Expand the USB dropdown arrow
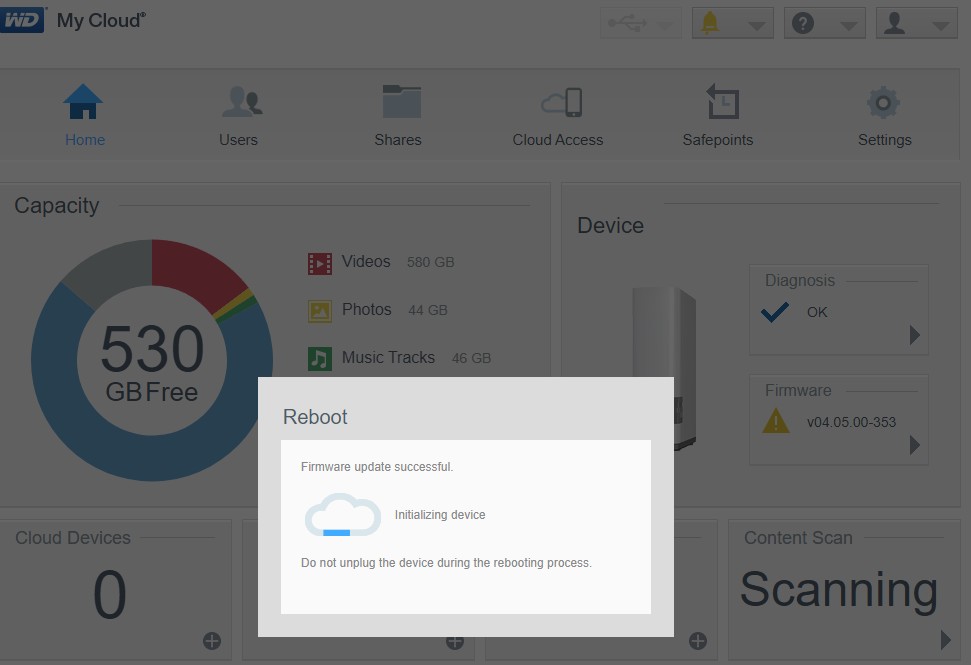Viewport: 971px width, 665px height. [x=664, y=25]
